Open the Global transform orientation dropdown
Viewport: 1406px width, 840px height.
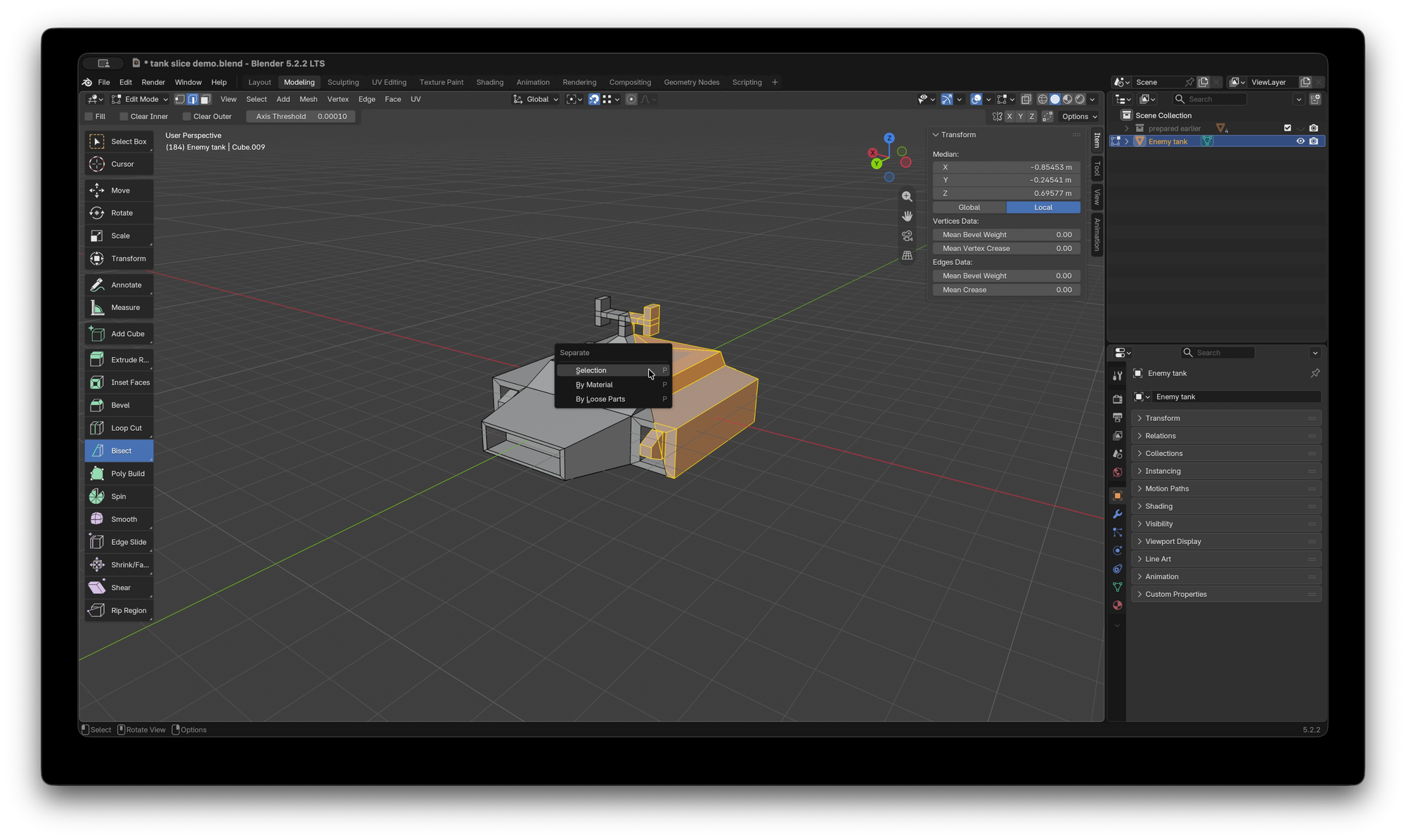point(536,99)
